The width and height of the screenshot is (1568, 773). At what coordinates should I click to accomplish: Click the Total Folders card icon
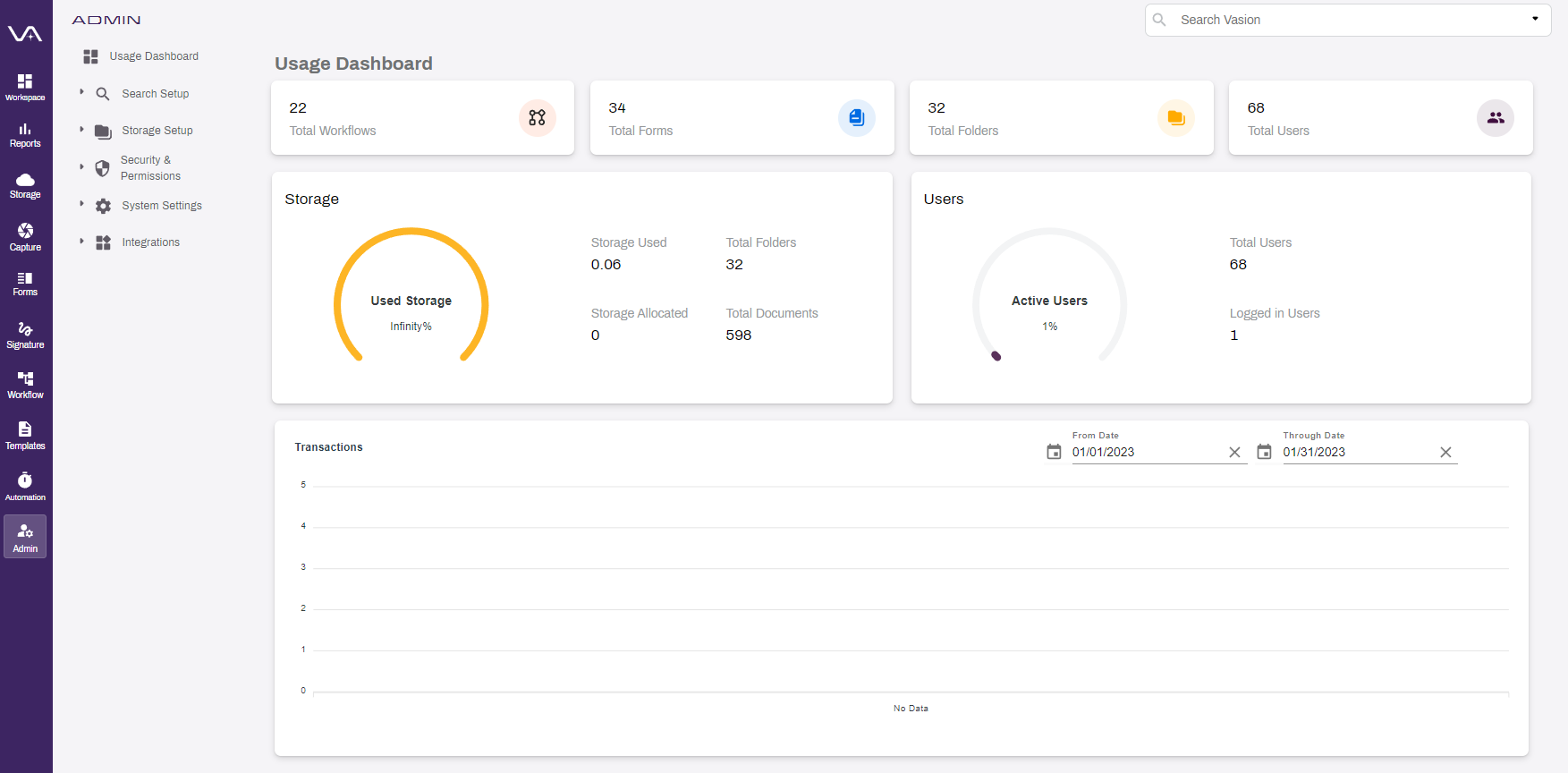[1175, 118]
